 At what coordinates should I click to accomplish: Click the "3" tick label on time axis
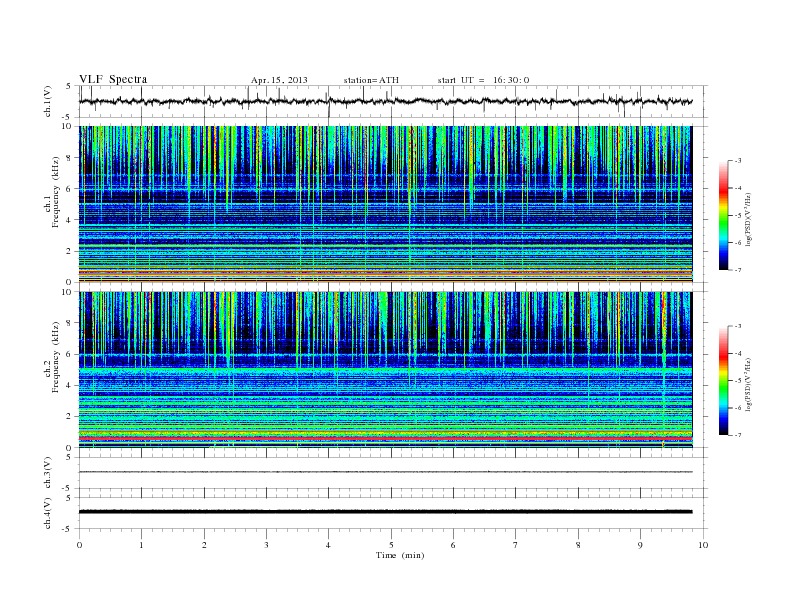point(267,545)
